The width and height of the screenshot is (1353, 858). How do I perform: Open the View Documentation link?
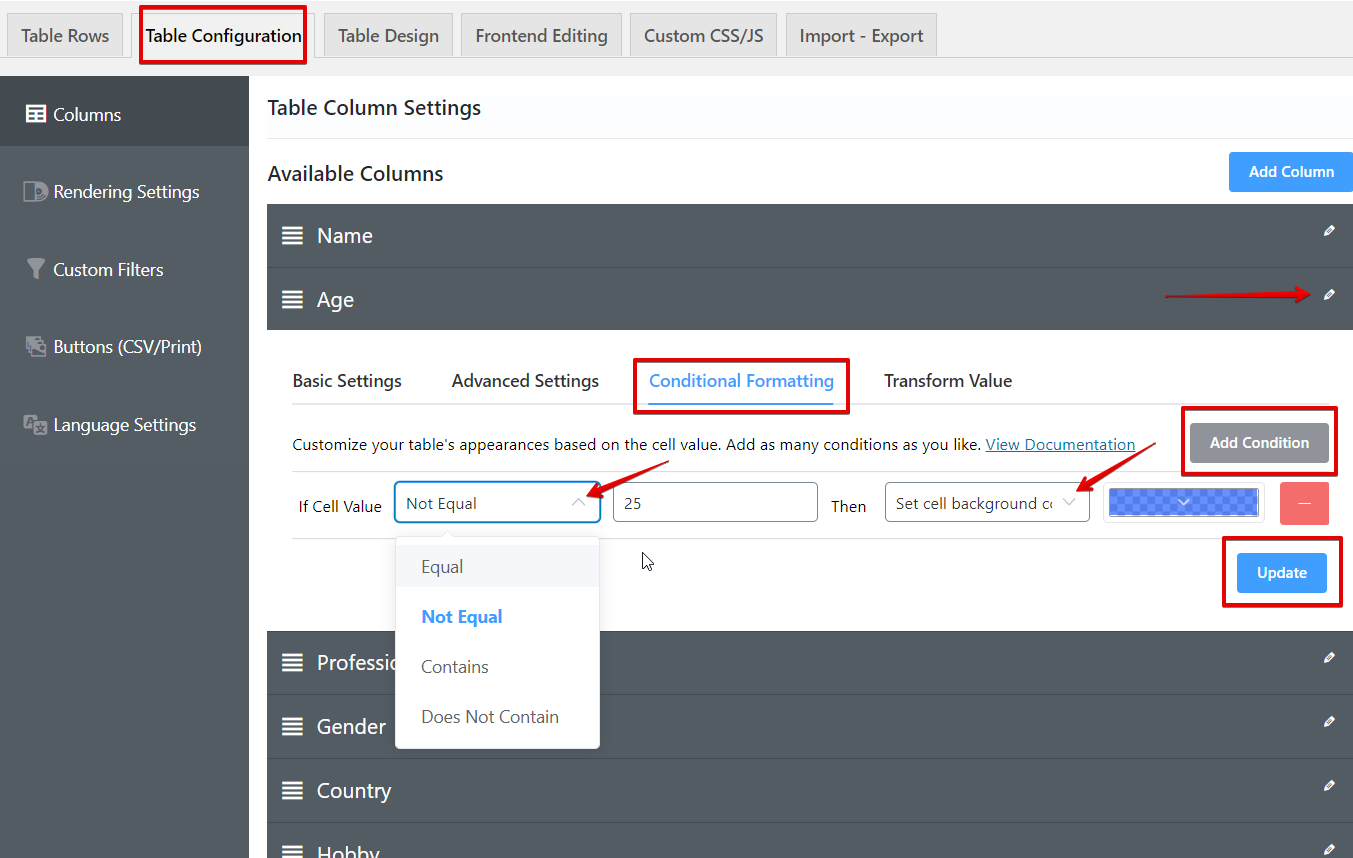point(1060,444)
